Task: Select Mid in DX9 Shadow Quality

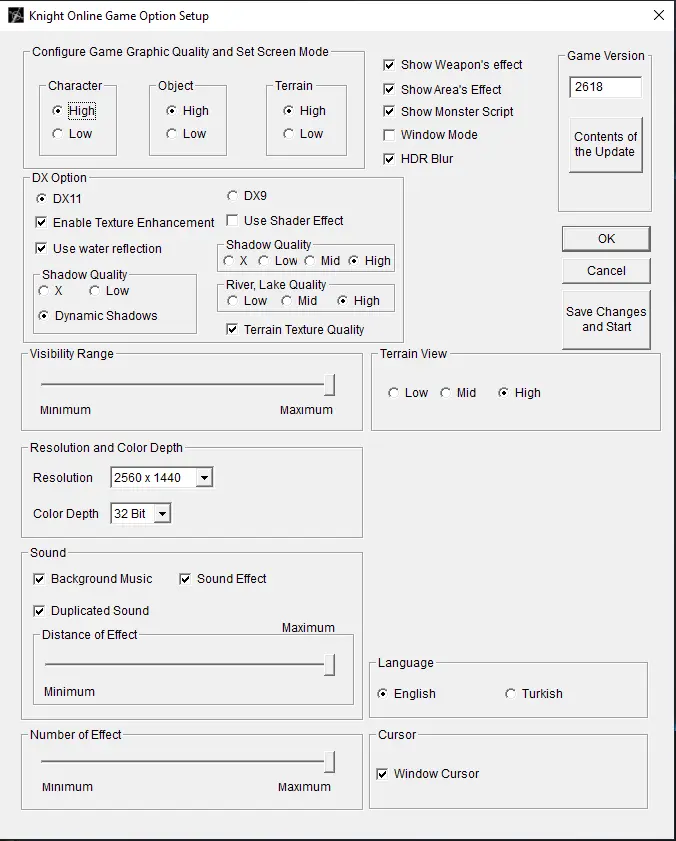Action: tap(309, 261)
